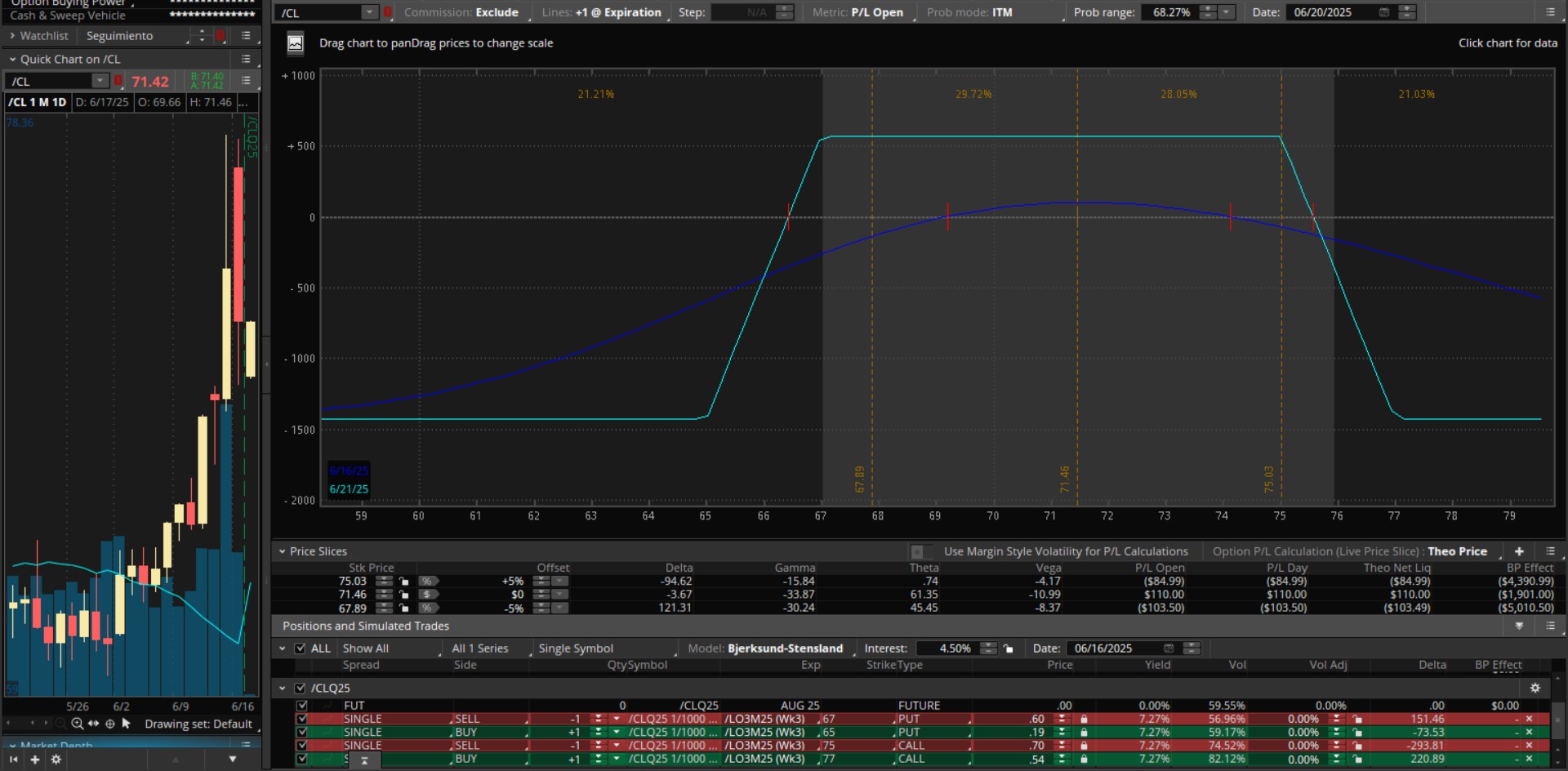Image resolution: width=1568 pixels, height=771 pixels.
Task: Expand the Watchlist gadget
Action: pyautogui.click(x=12, y=36)
